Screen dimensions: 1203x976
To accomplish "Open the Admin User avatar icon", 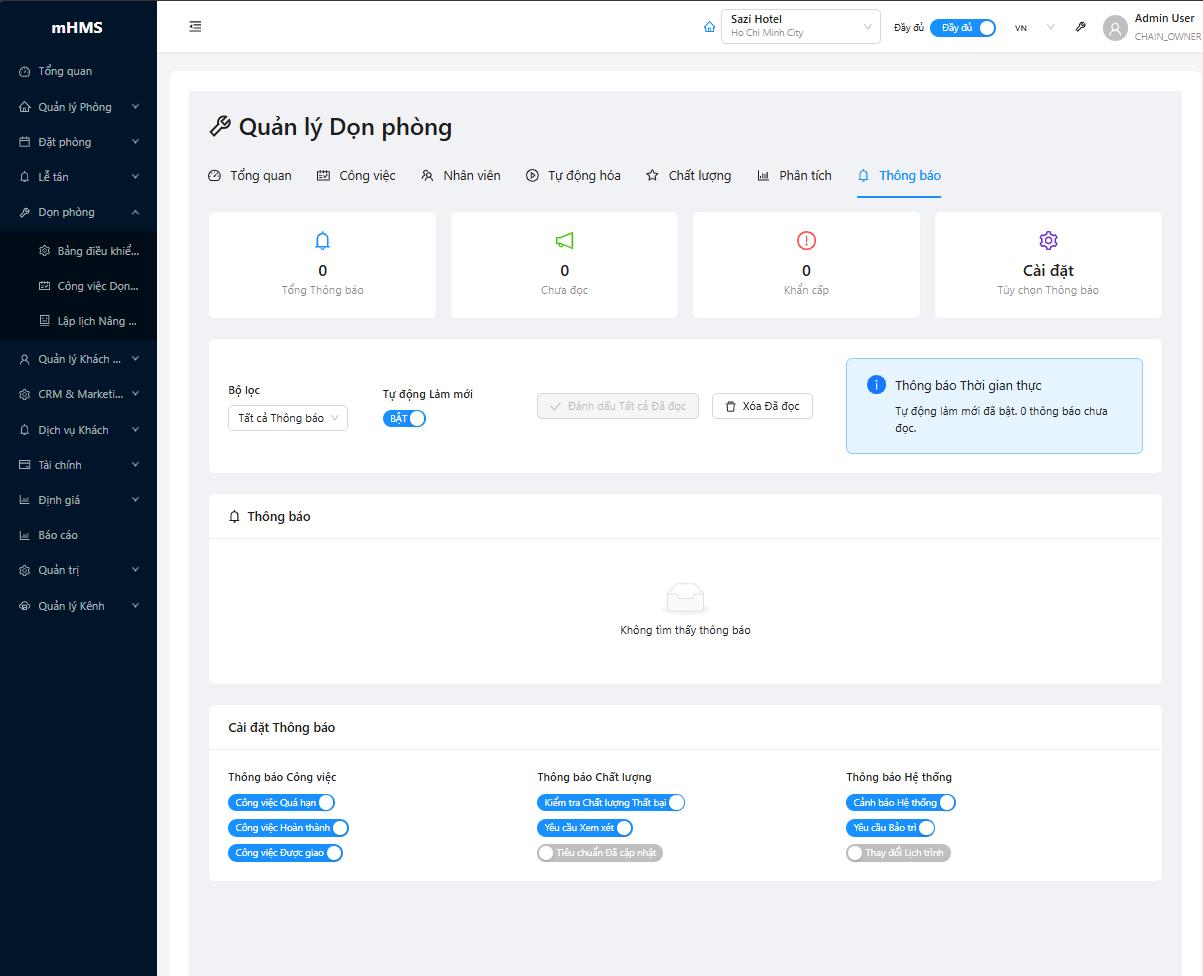I will (1114, 28).
